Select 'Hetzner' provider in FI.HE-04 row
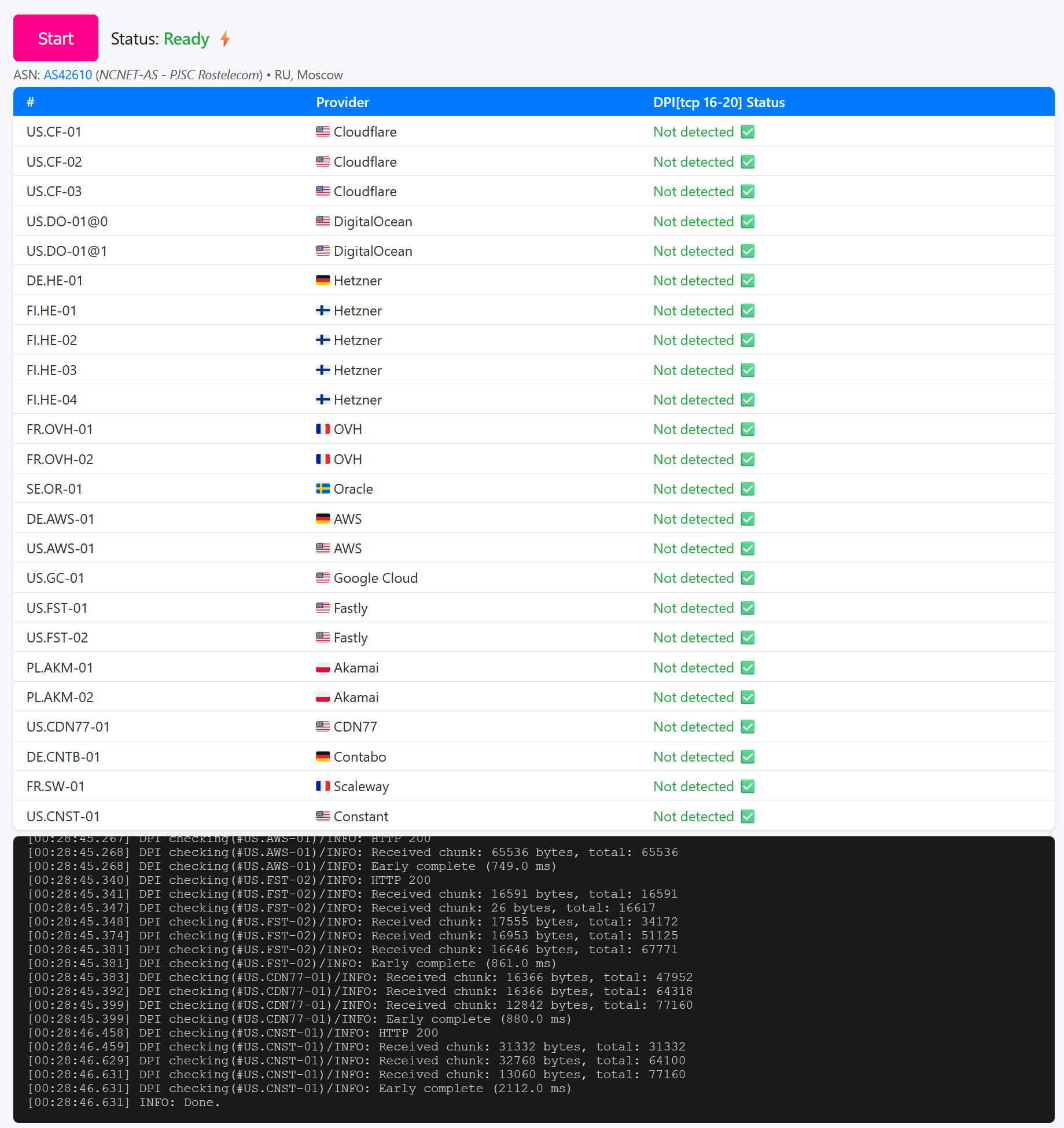Screen dimensions: 1064x1128 pyautogui.click(x=358, y=400)
